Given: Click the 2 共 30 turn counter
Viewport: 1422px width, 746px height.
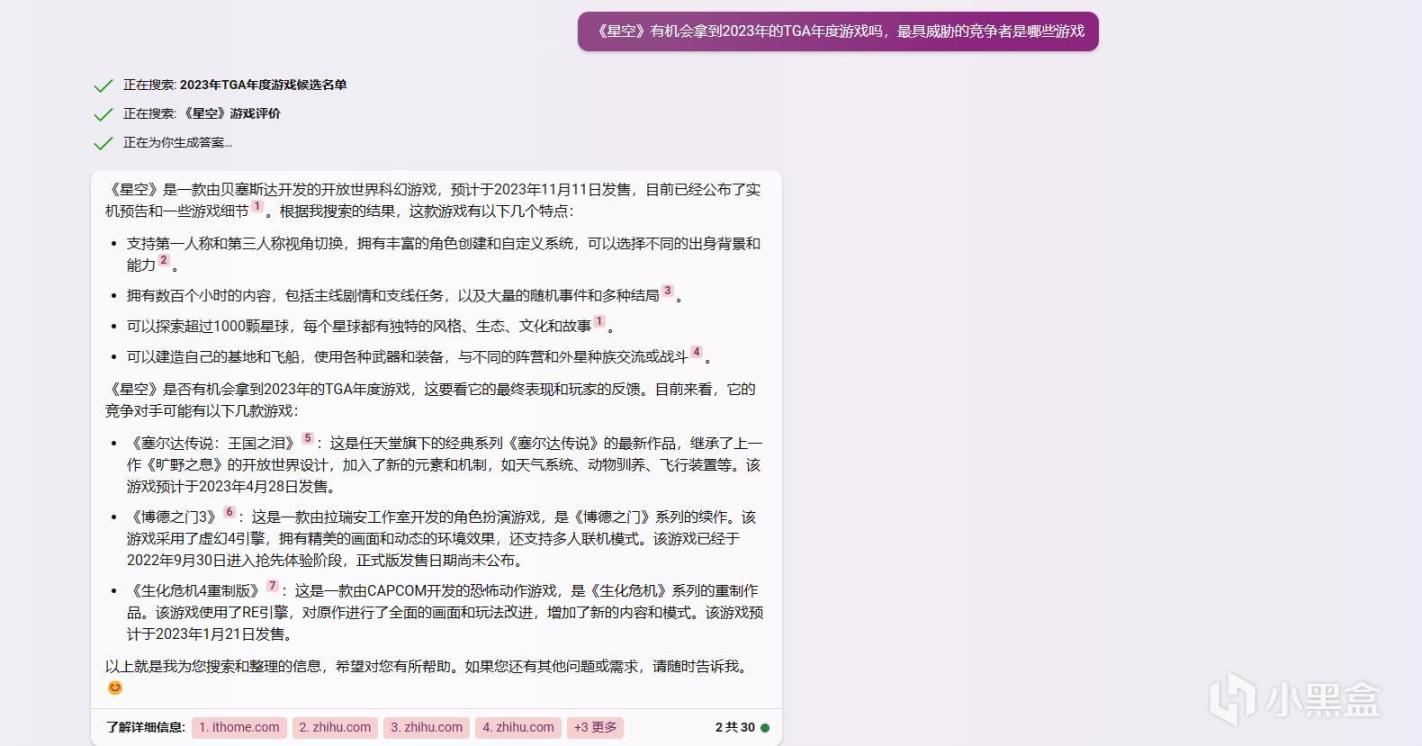Looking at the screenshot, I should point(735,728).
